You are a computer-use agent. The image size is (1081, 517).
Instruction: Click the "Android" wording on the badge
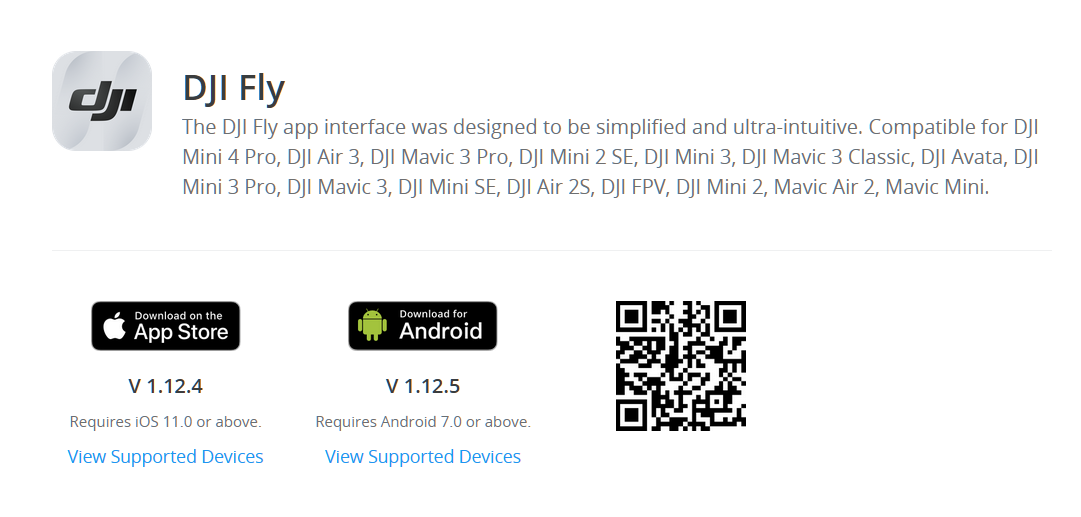pos(441,331)
